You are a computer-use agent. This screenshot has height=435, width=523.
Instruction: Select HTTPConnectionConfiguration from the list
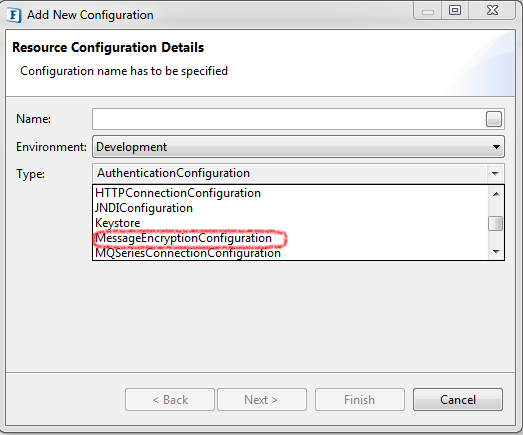178,193
